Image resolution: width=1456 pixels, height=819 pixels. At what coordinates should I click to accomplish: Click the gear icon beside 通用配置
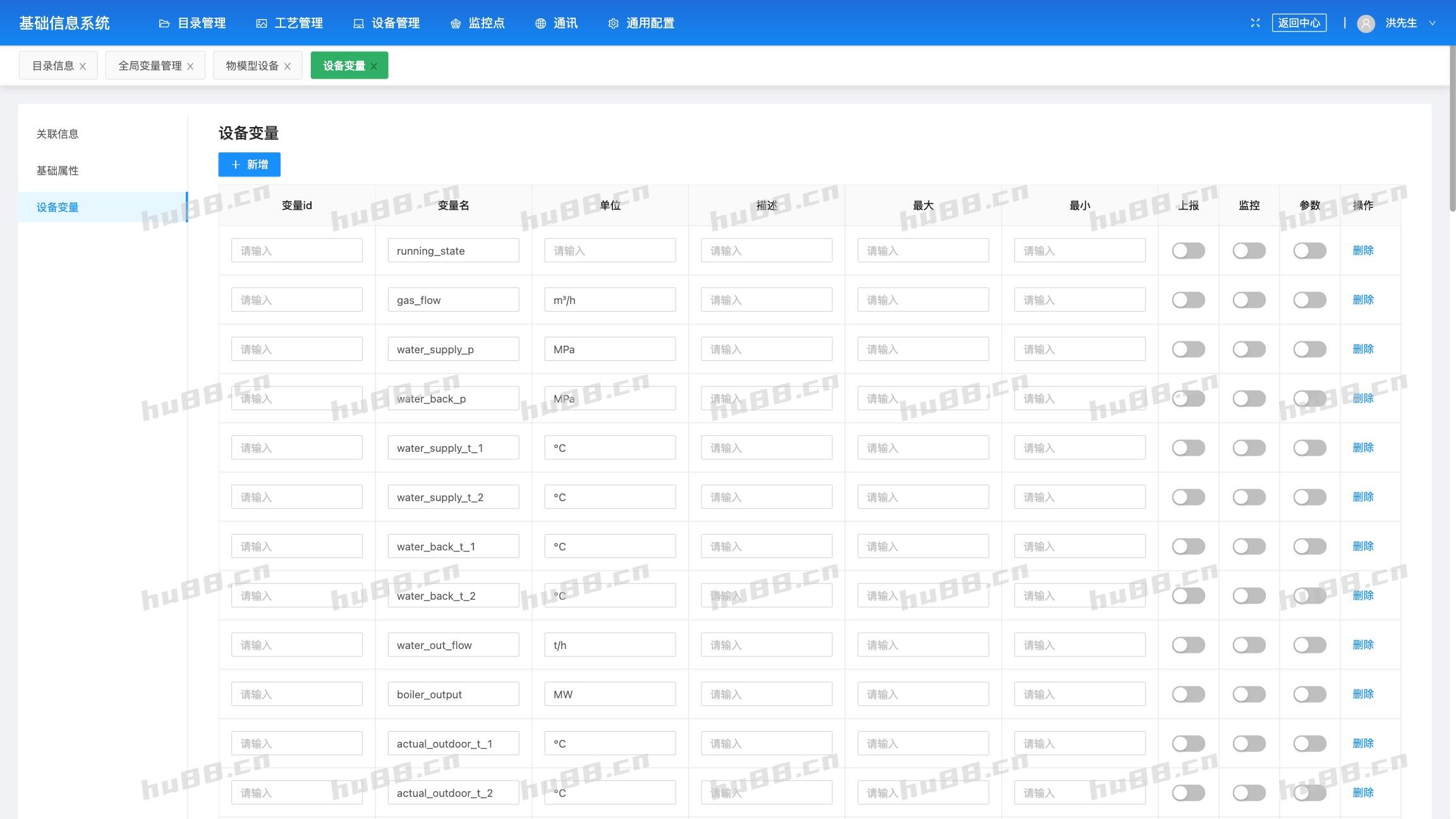tap(613, 23)
